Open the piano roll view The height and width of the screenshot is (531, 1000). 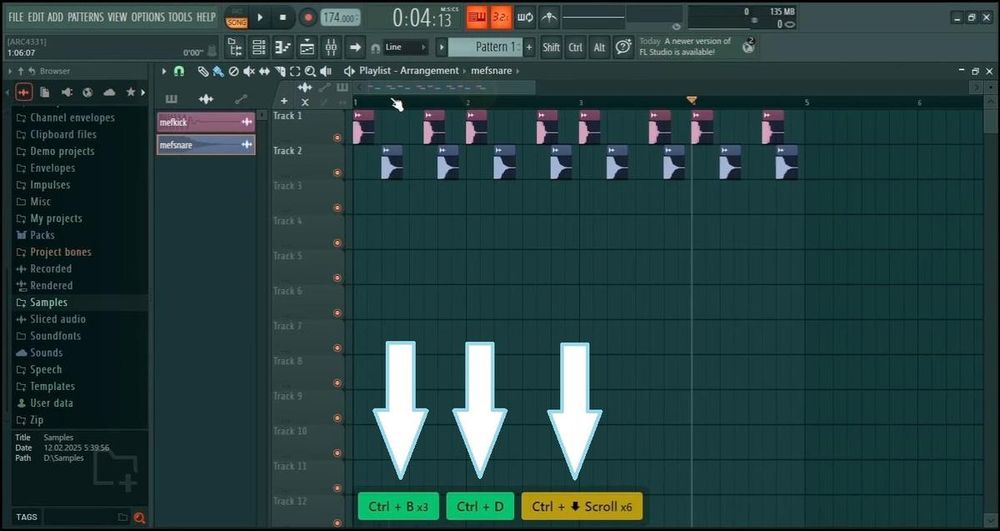283,47
